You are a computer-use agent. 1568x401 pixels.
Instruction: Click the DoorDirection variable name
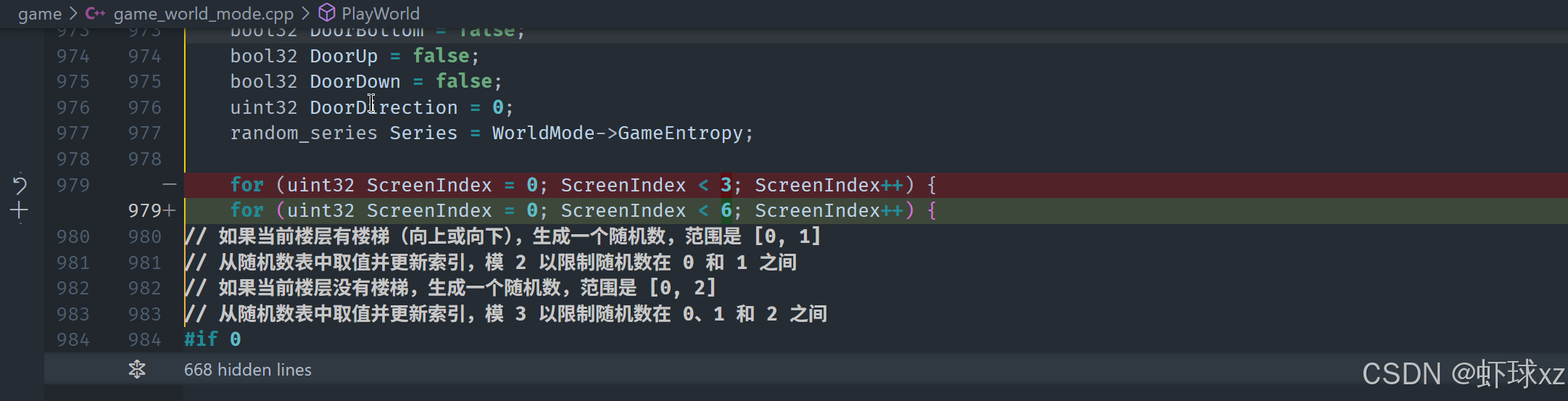click(384, 107)
